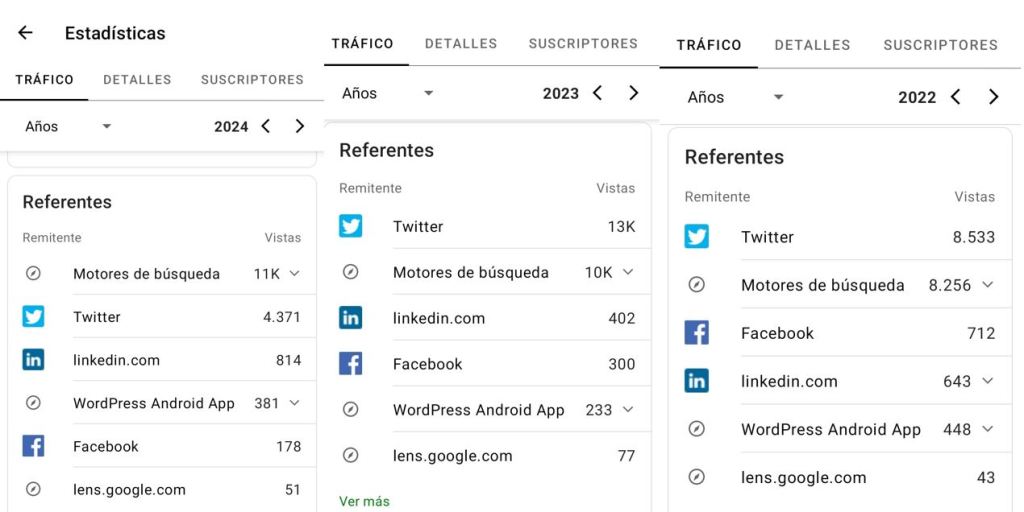The width and height of the screenshot is (1024, 512).
Task: Click previous year arrow beside 2022
Action: coord(956,97)
